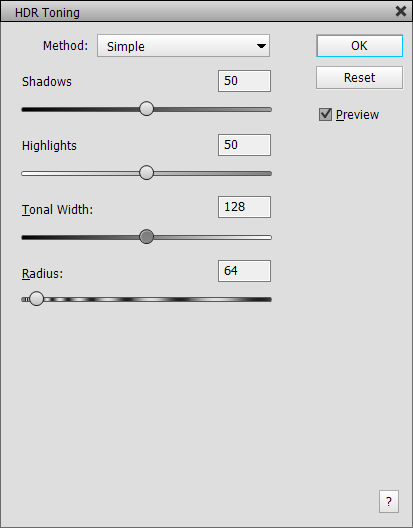Screen dimensions: 413x528
Task: Confirm the settings with OK
Action: coord(359,45)
